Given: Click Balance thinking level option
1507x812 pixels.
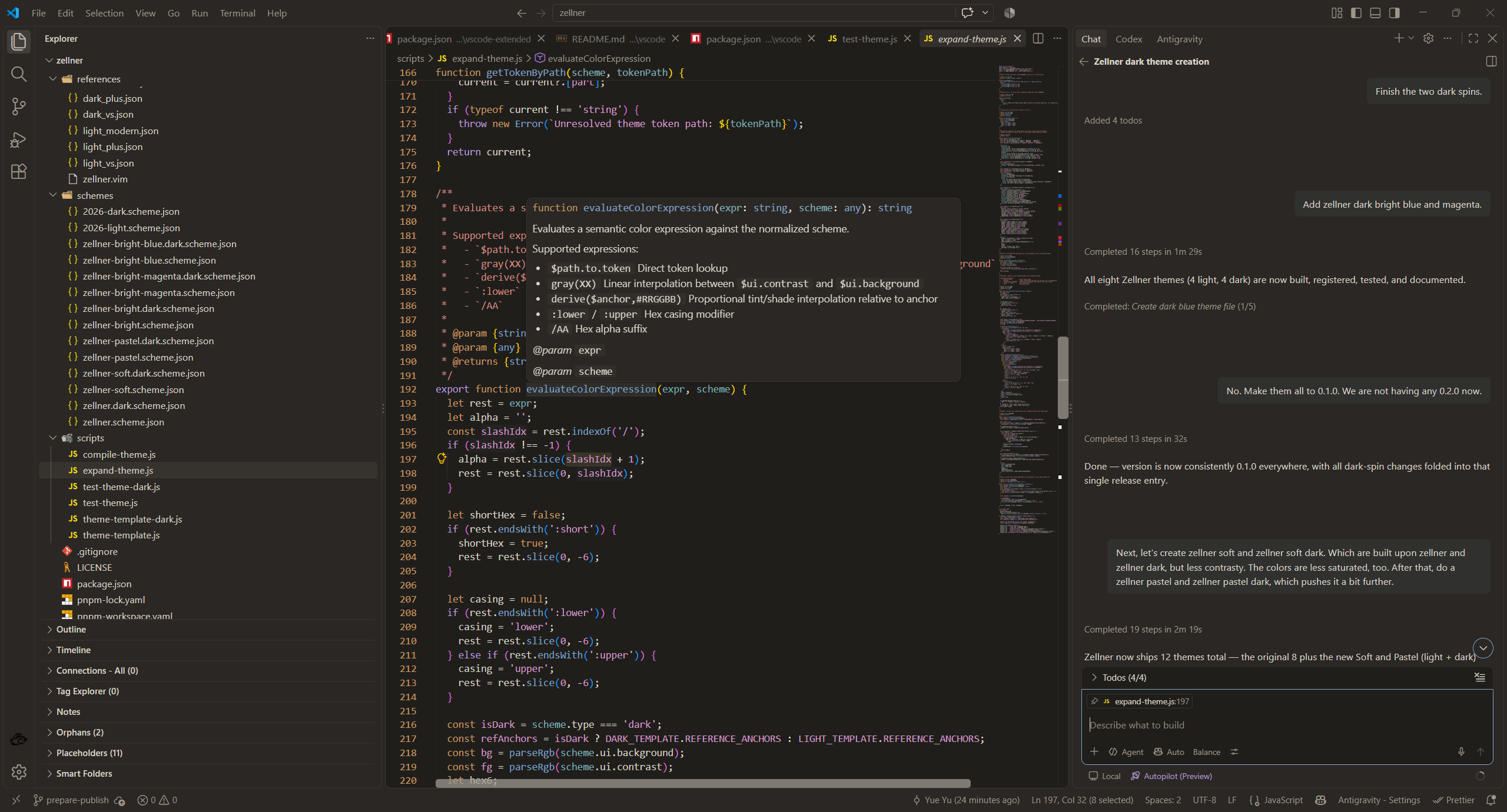Looking at the screenshot, I should click(x=1206, y=751).
